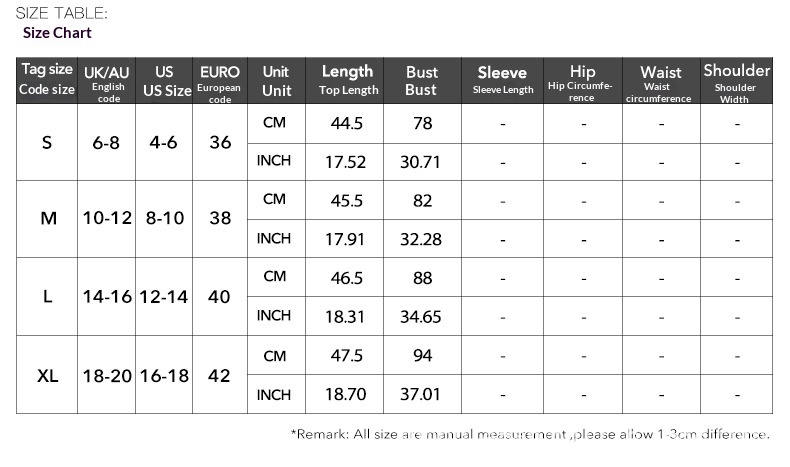Click the Shoulder Width column header
The image size is (790, 467).
736,81
